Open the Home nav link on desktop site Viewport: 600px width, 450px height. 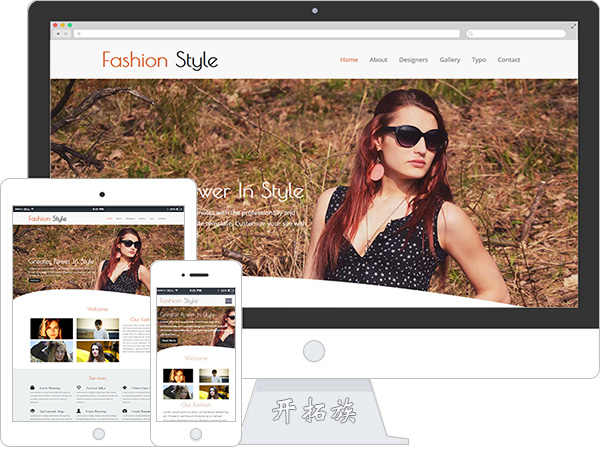tap(349, 60)
